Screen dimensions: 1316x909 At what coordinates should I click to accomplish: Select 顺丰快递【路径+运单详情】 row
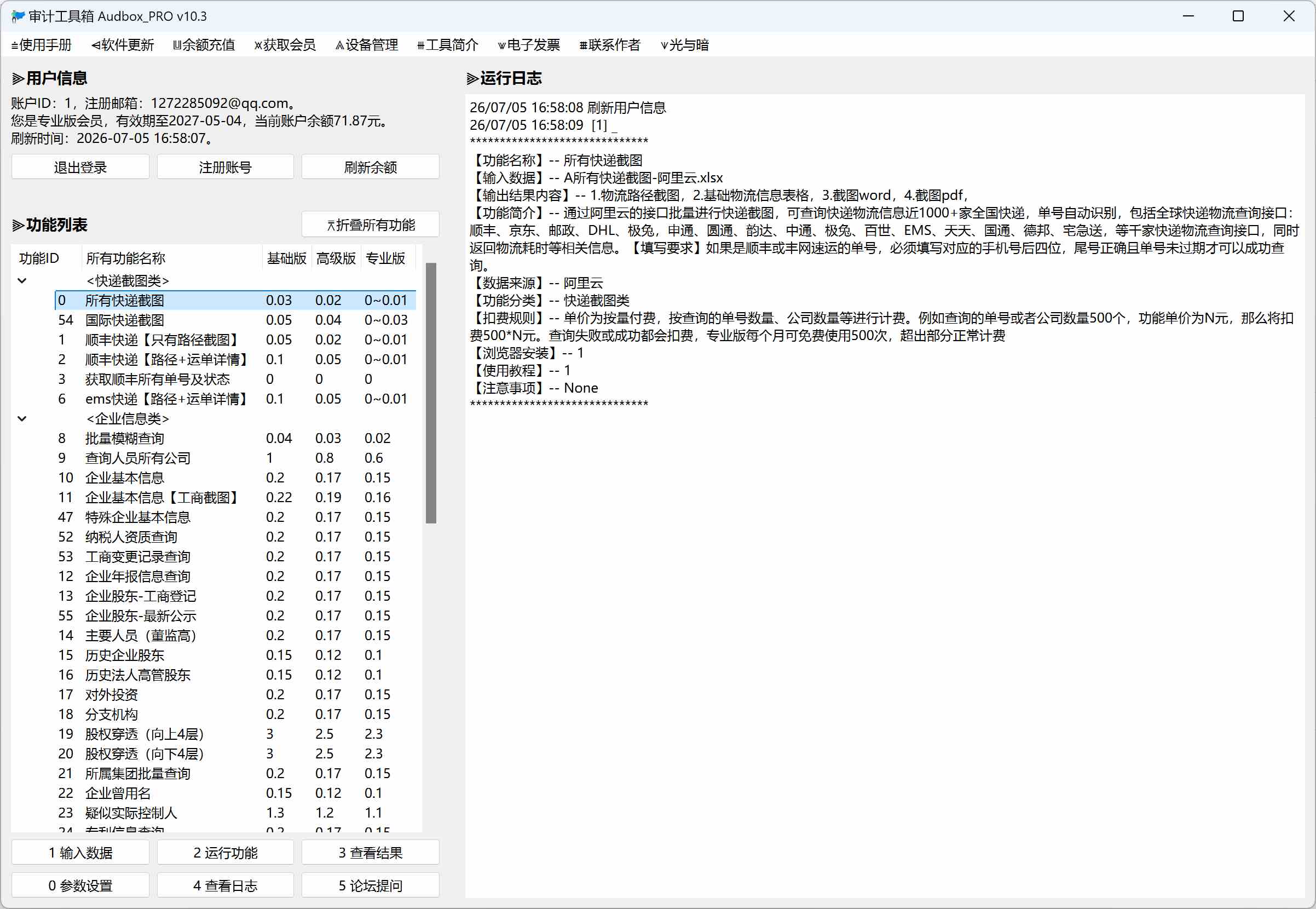pos(235,359)
